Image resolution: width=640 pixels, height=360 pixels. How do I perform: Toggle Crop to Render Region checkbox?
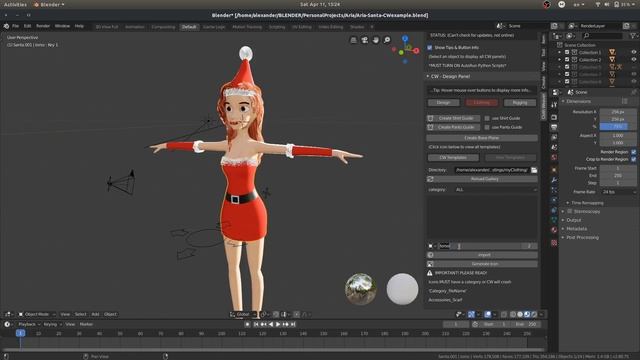tap(633, 159)
